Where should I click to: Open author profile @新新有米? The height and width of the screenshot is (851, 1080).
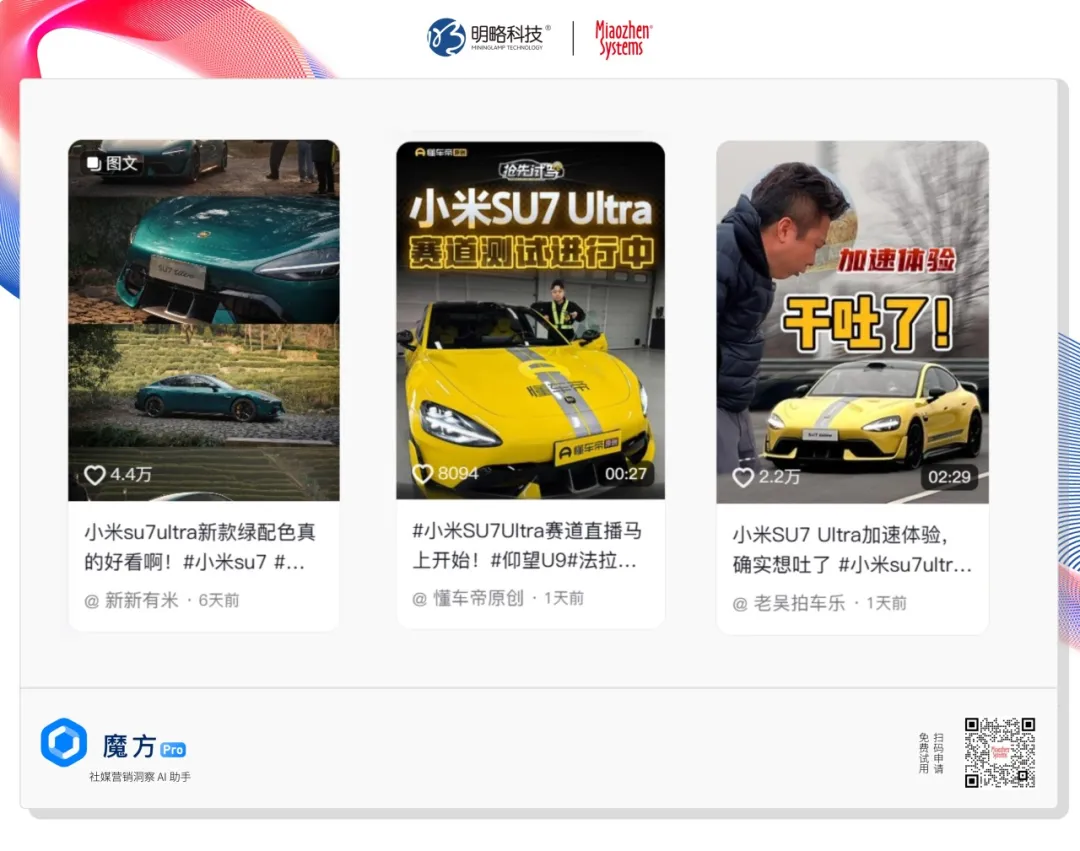tap(132, 600)
